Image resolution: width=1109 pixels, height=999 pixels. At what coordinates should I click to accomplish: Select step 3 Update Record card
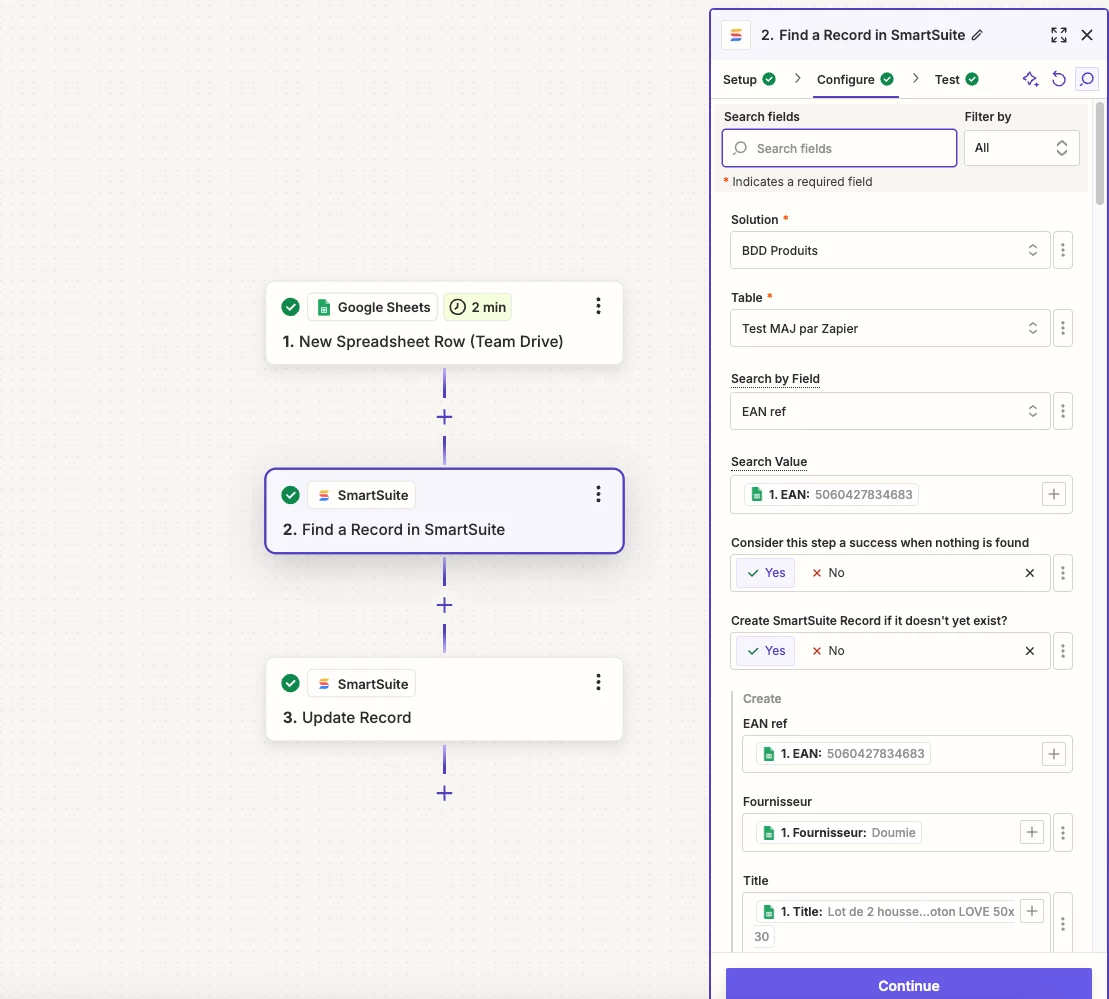444,700
